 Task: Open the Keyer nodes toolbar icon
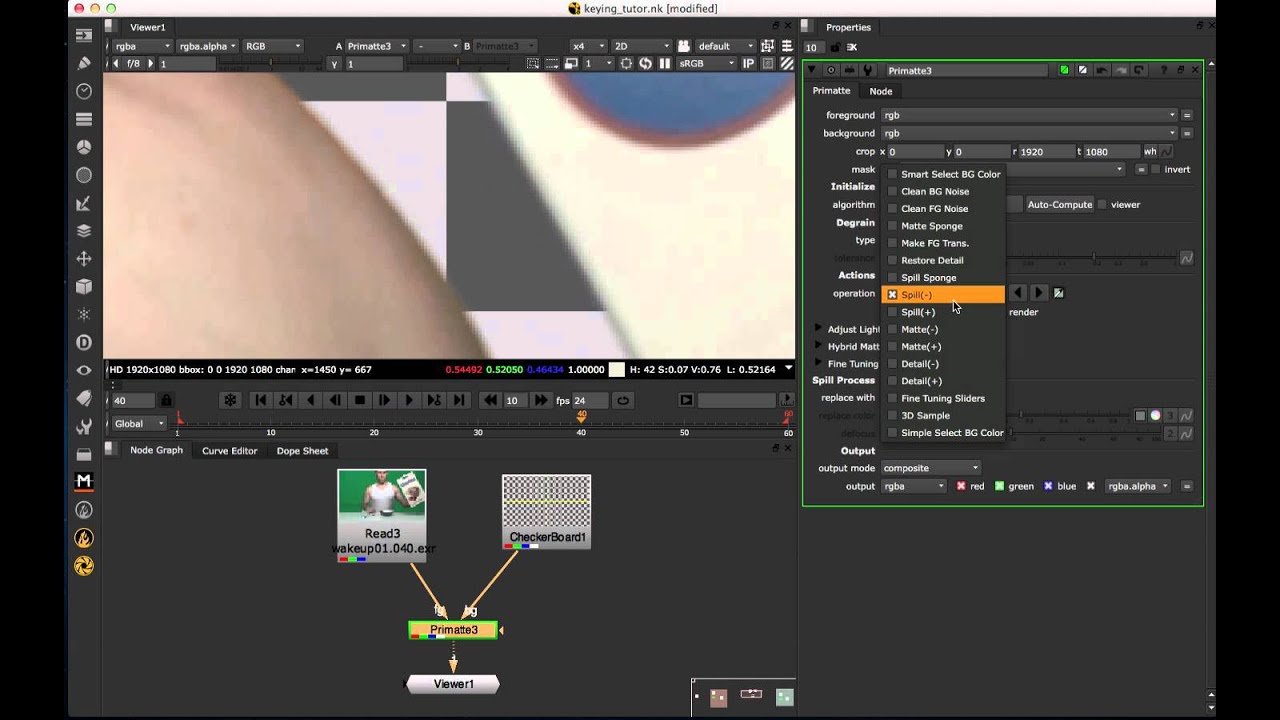pos(84,203)
